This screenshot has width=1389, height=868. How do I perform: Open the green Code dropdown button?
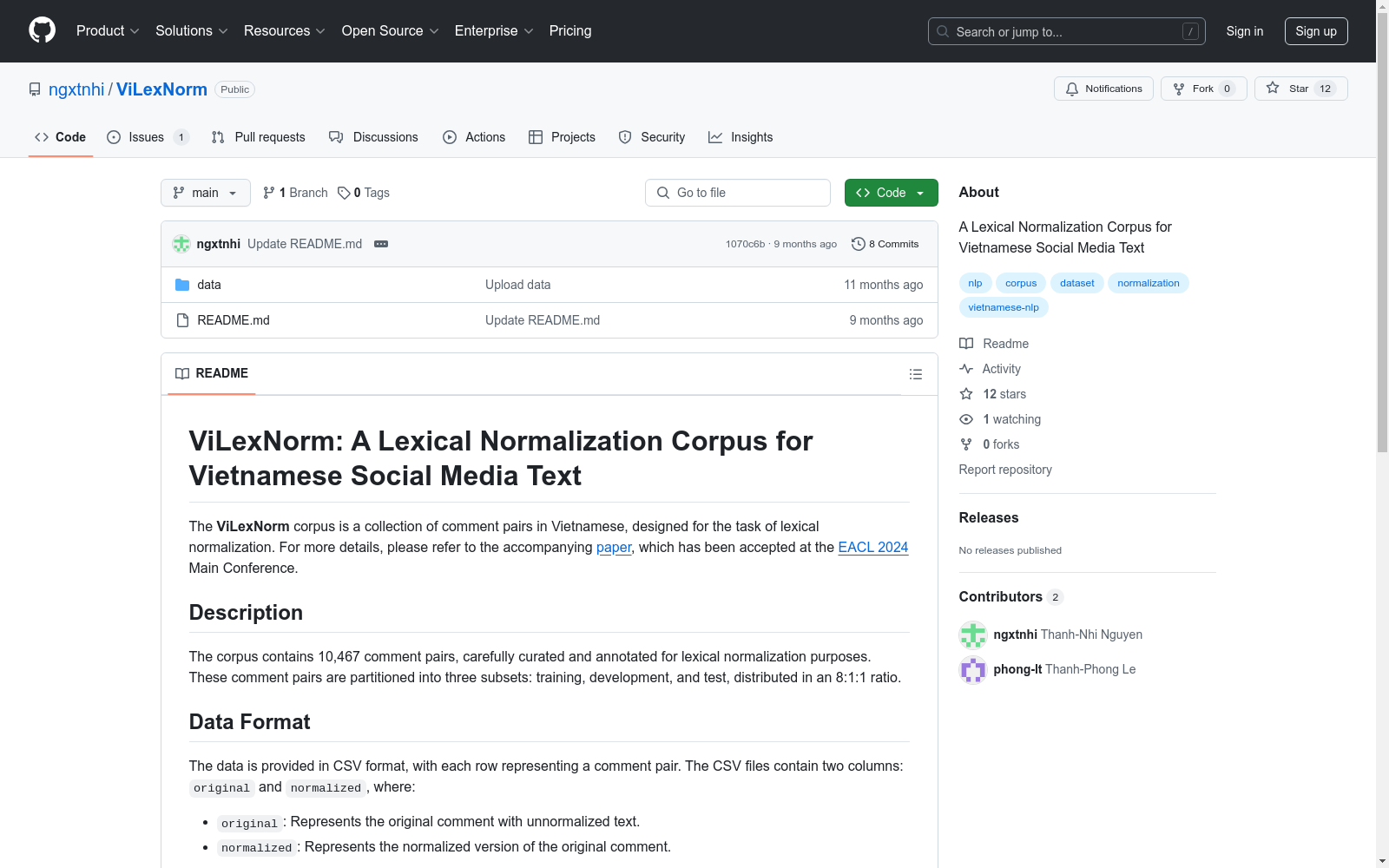(x=891, y=193)
